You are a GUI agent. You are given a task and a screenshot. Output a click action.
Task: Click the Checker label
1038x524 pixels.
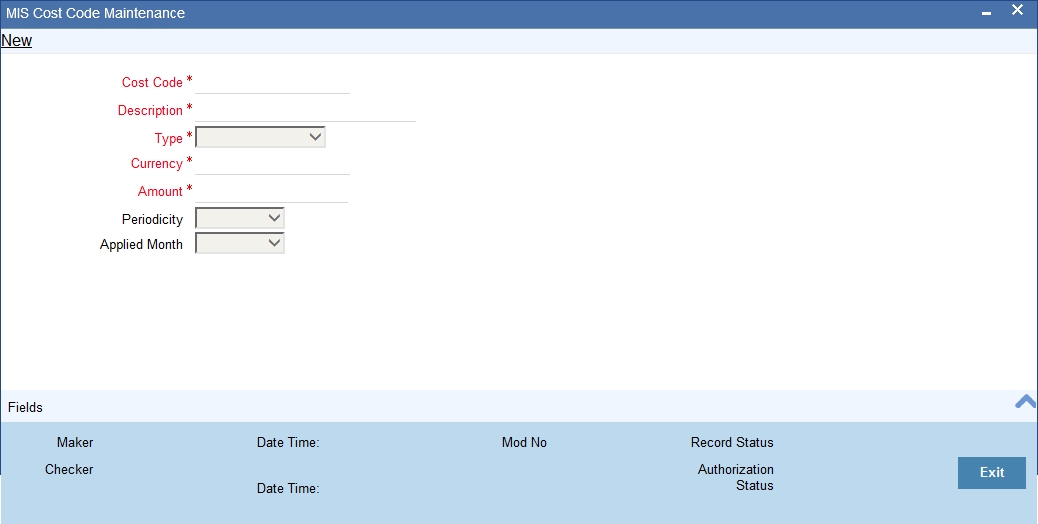tap(69, 470)
